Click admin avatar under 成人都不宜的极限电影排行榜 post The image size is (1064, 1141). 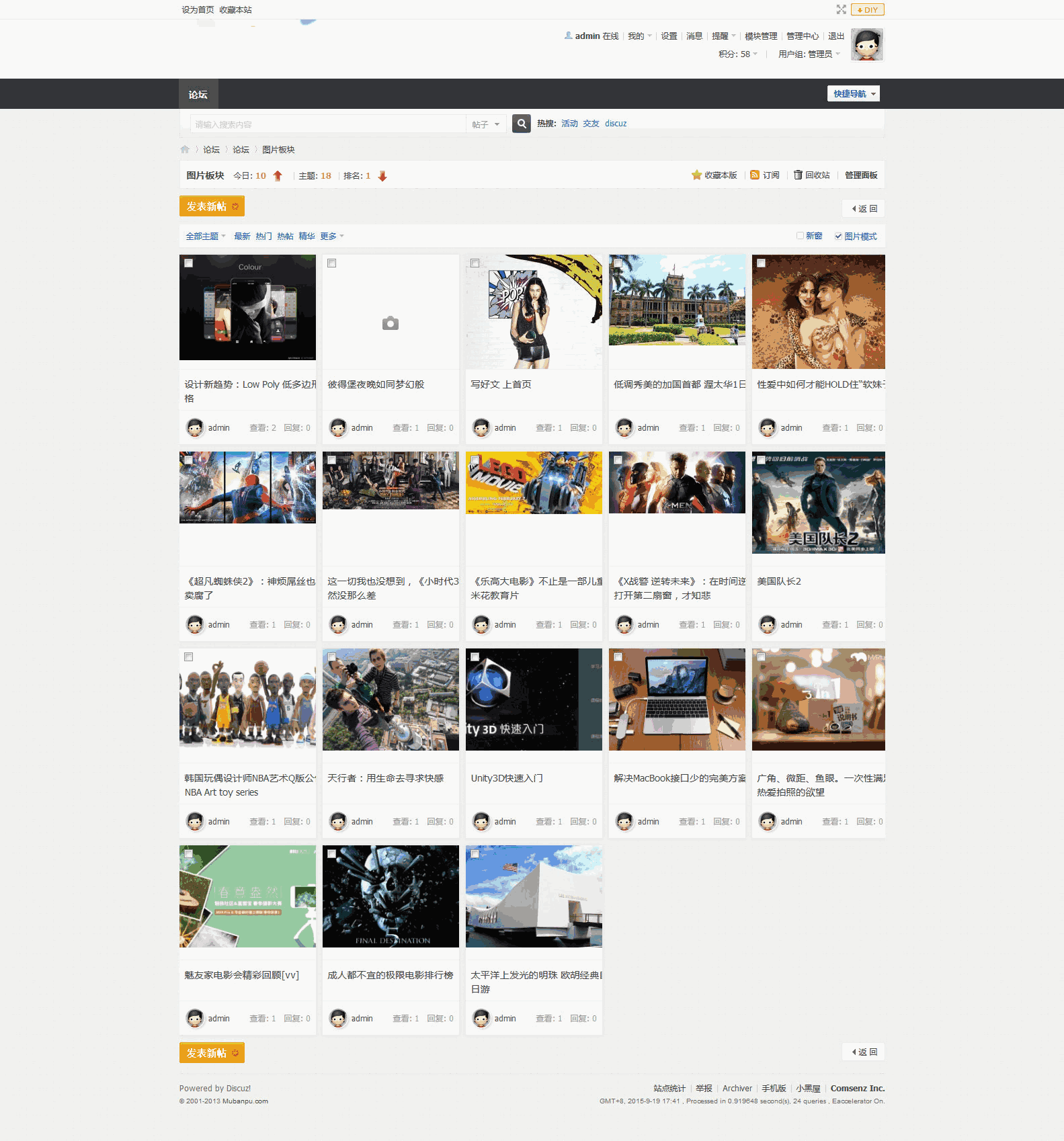[338, 1018]
